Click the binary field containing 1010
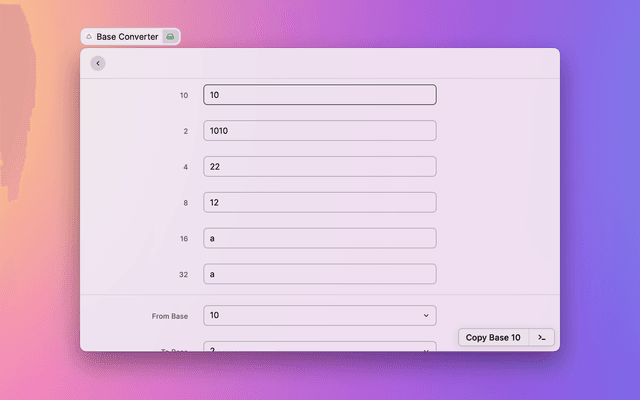The width and height of the screenshot is (640, 400). 320,131
